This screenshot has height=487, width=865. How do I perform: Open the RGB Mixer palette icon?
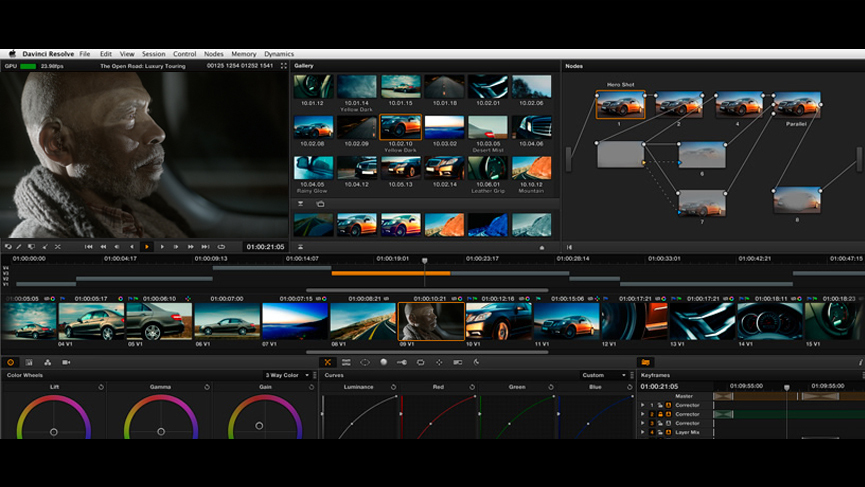click(x=47, y=362)
